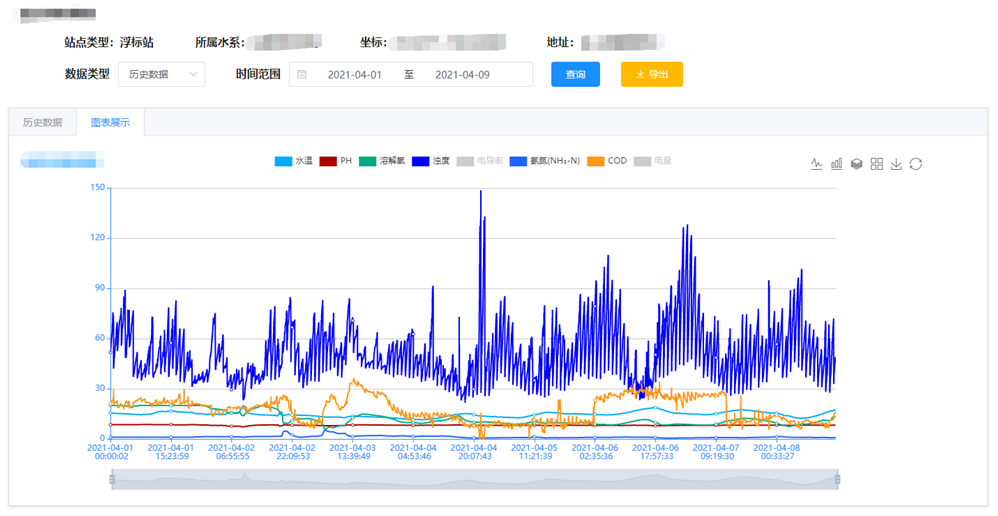
Task: Click the blue 查询 button
Action: pos(575,75)
